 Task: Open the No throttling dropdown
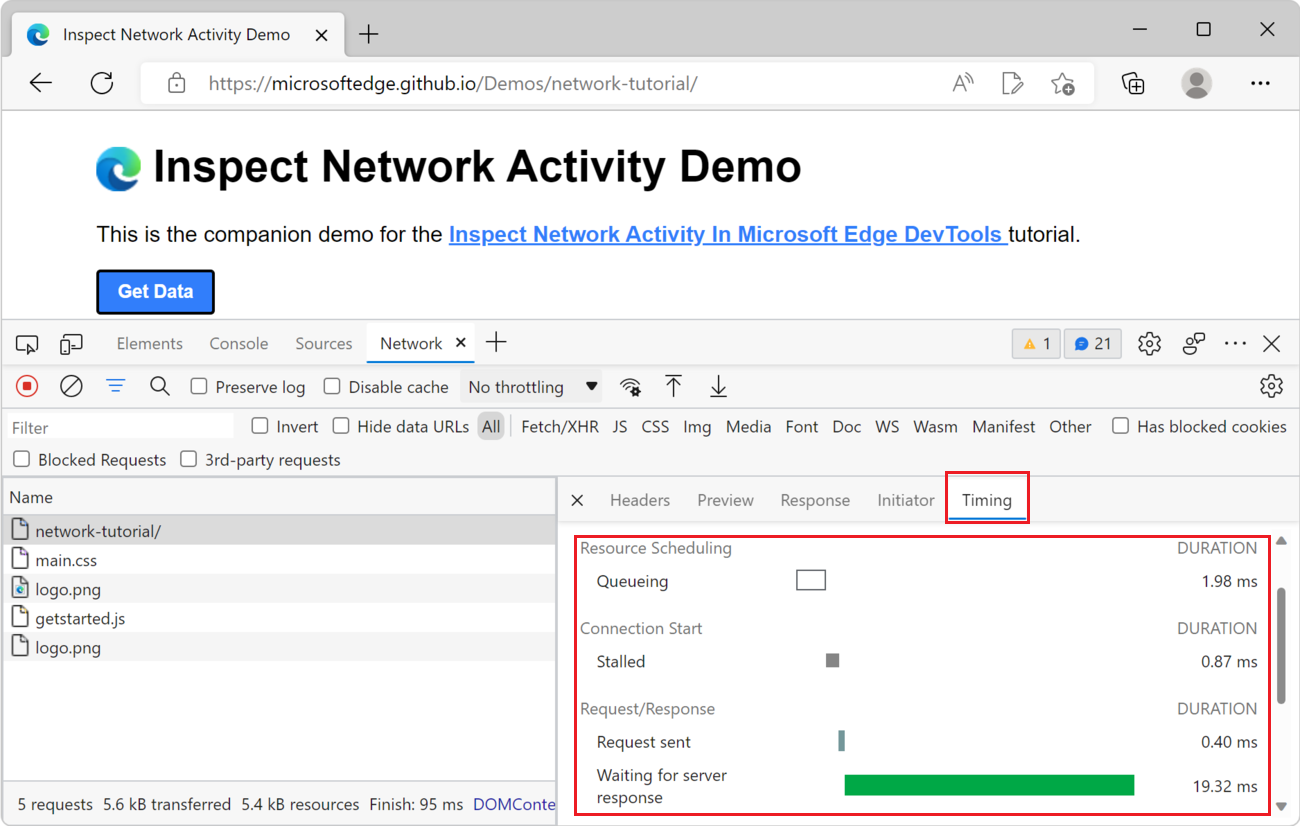point(533,387)
